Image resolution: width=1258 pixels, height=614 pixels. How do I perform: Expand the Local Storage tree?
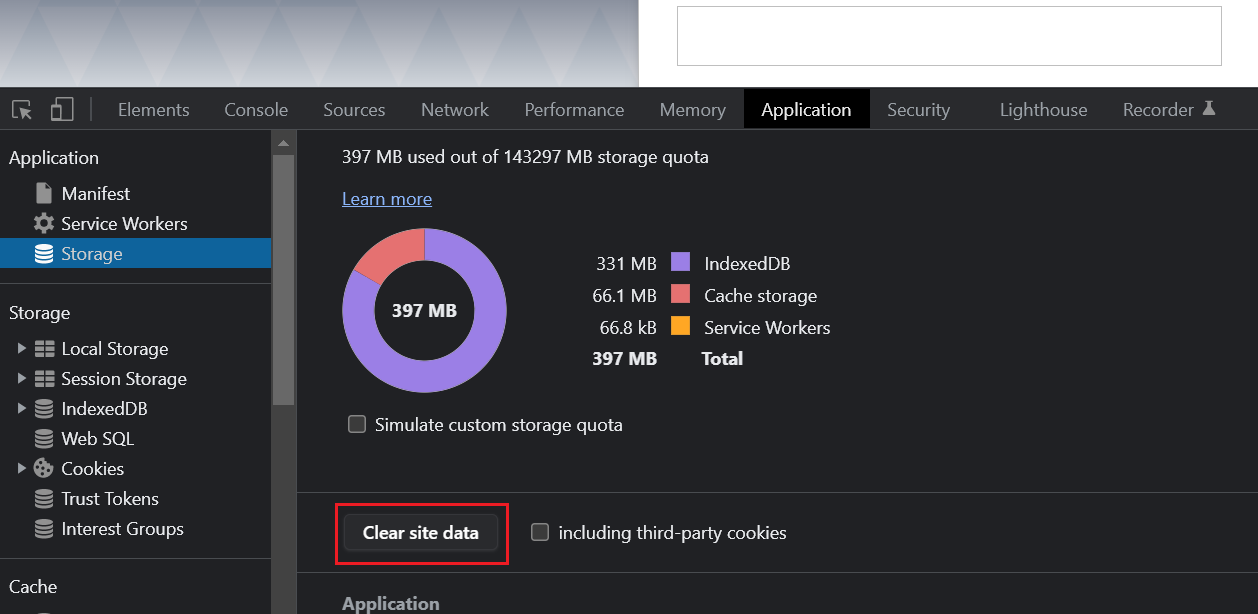coord(20,348)
